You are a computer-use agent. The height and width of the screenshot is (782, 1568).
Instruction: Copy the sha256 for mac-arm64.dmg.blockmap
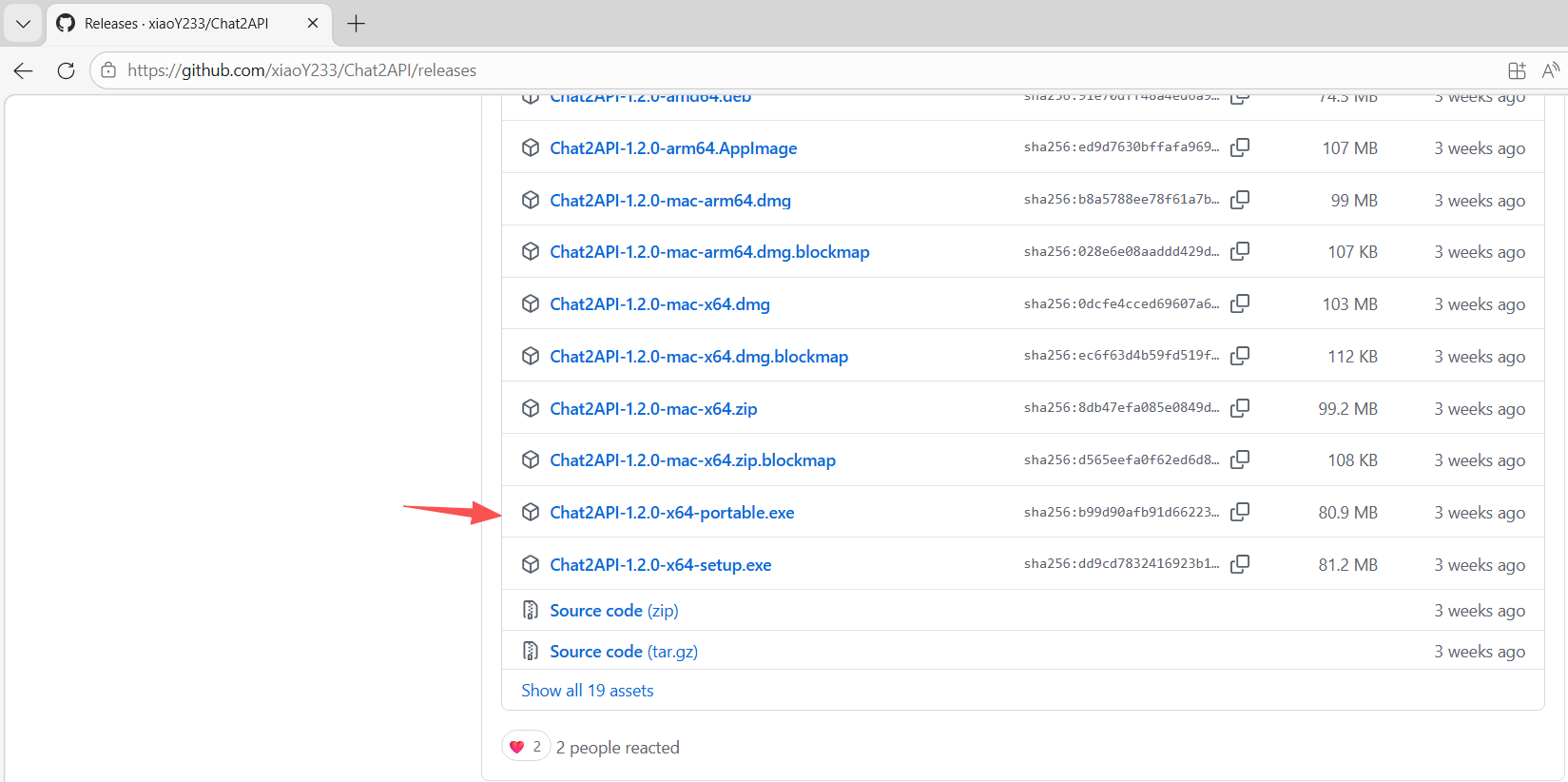tap(1240, 251)
